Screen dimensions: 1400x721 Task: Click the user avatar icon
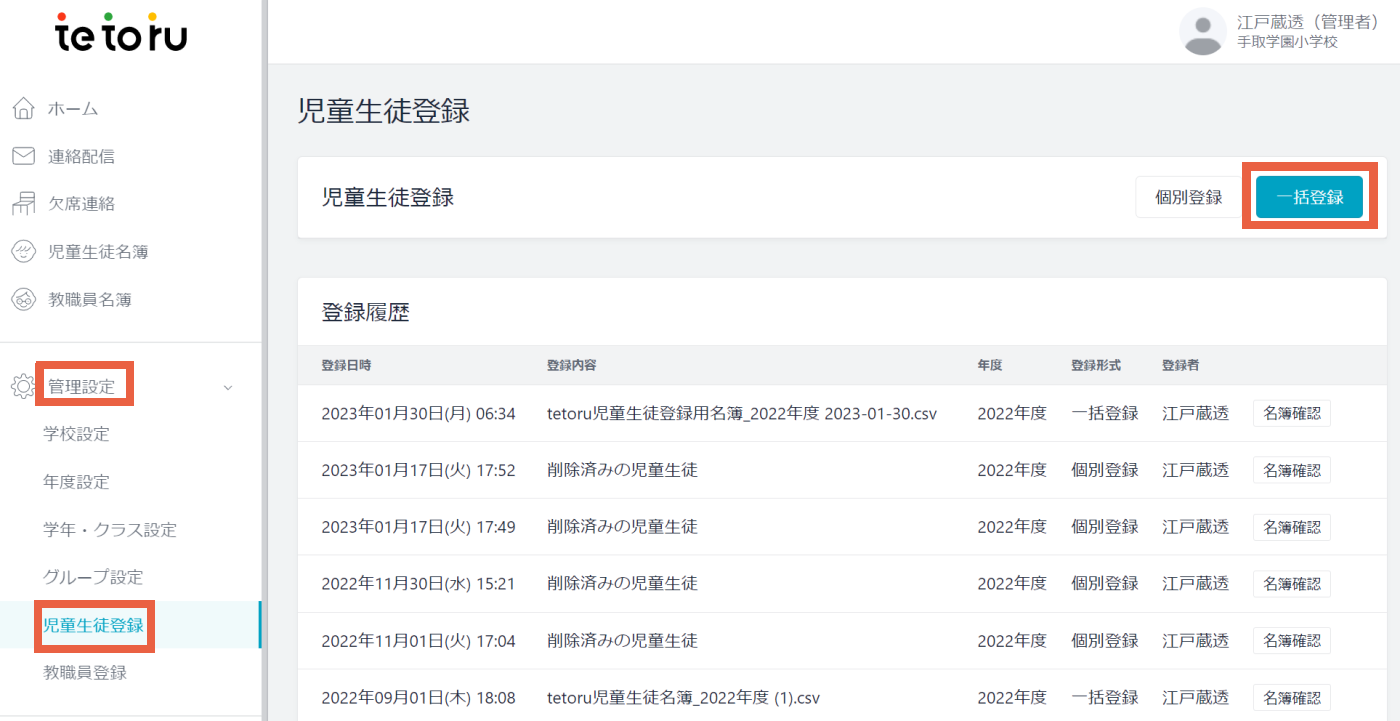(x=1203, y=31)
